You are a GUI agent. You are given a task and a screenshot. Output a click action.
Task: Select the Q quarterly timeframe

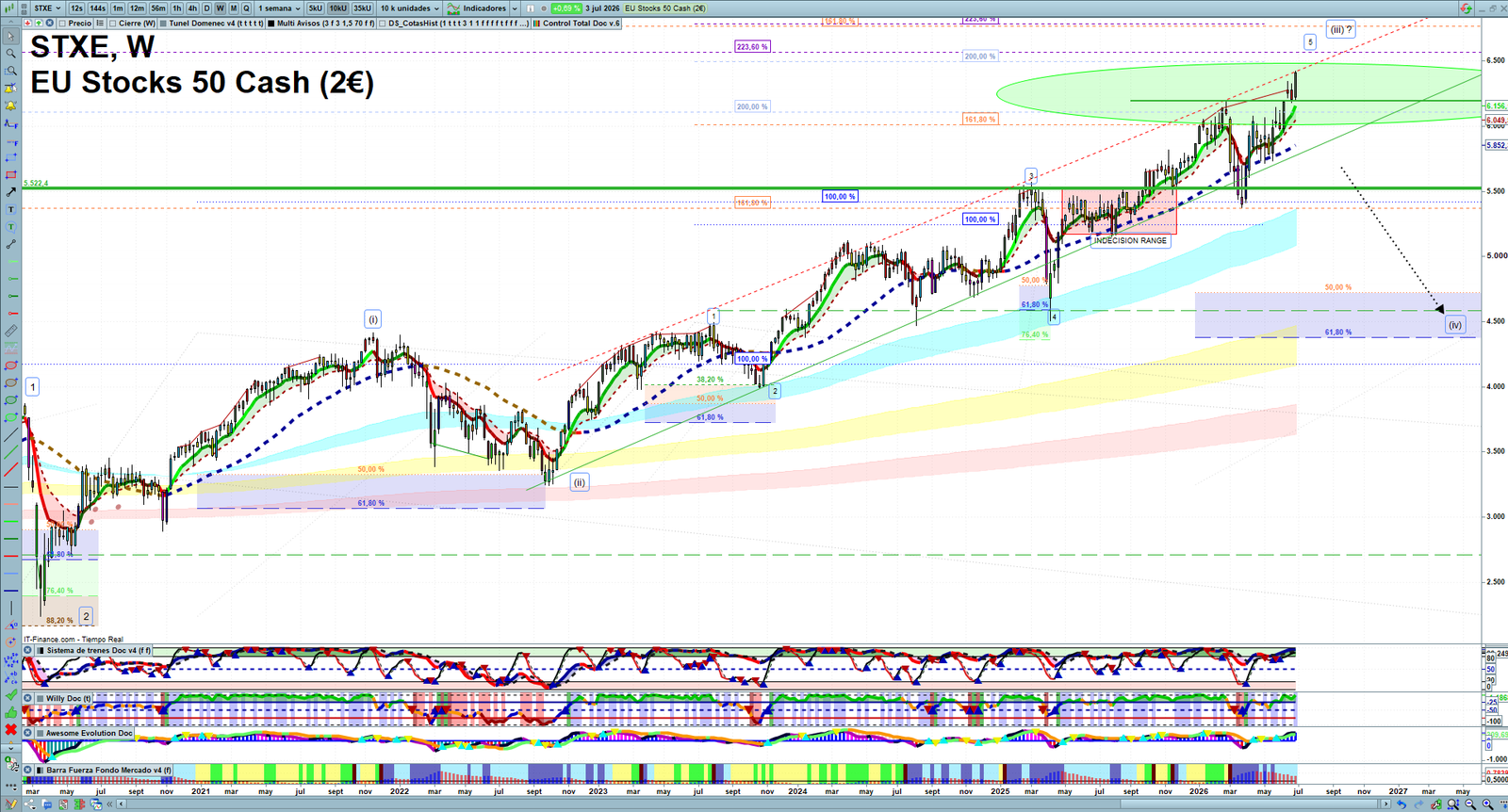247,8
